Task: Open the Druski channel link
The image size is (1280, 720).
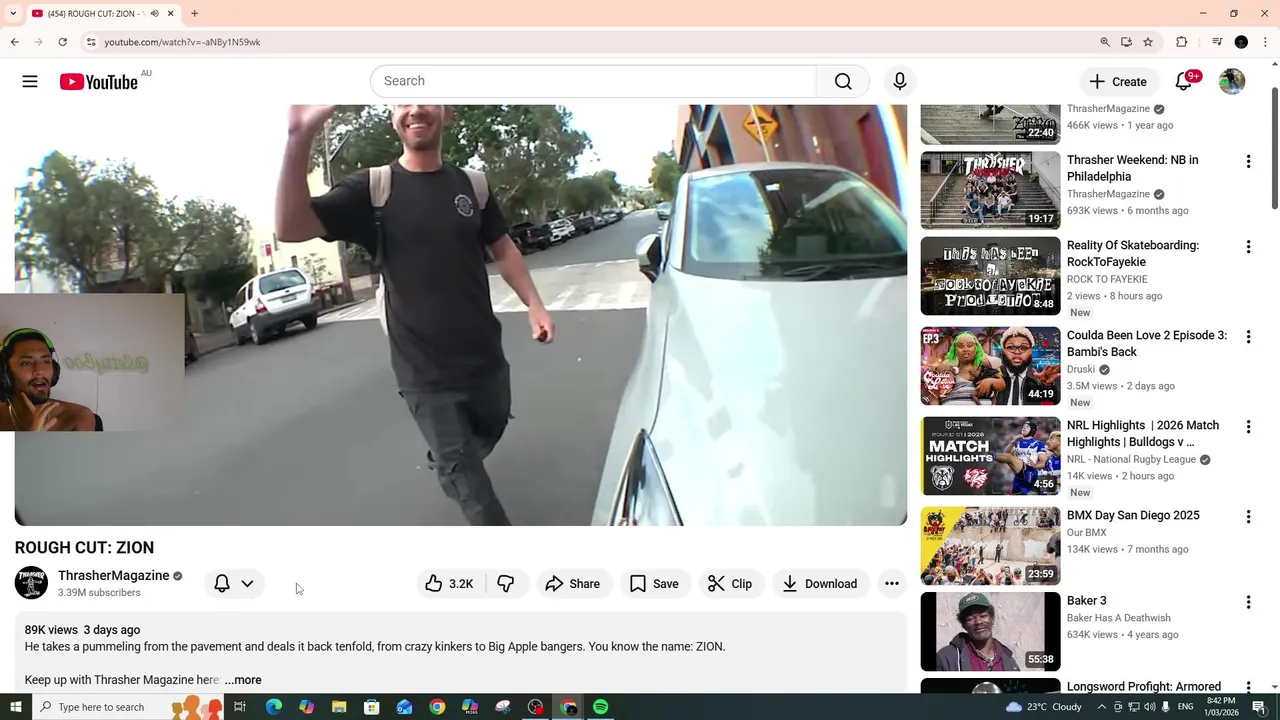Action: tap(1081, 369)
